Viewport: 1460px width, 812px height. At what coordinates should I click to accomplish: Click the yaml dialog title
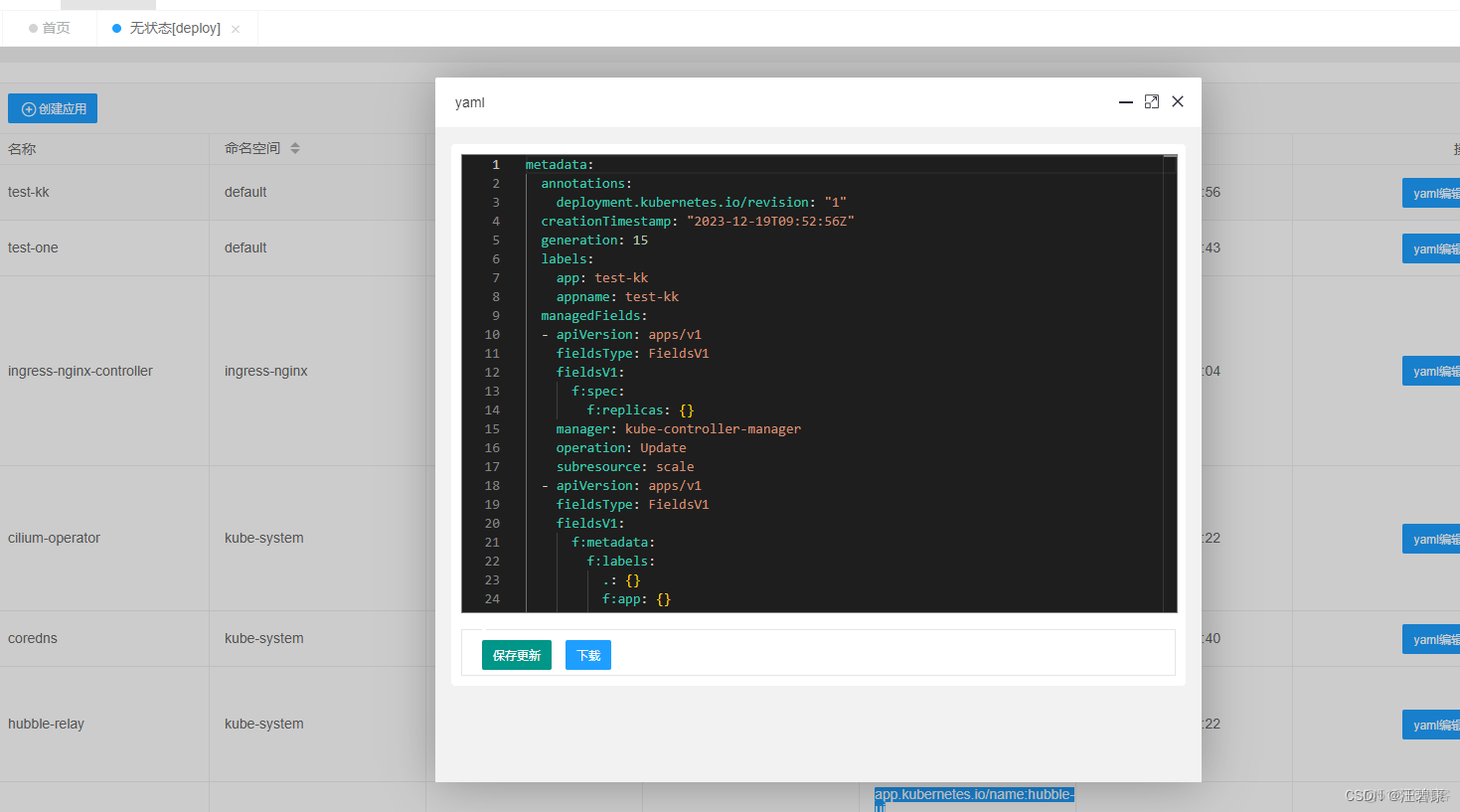click(470, 102)
